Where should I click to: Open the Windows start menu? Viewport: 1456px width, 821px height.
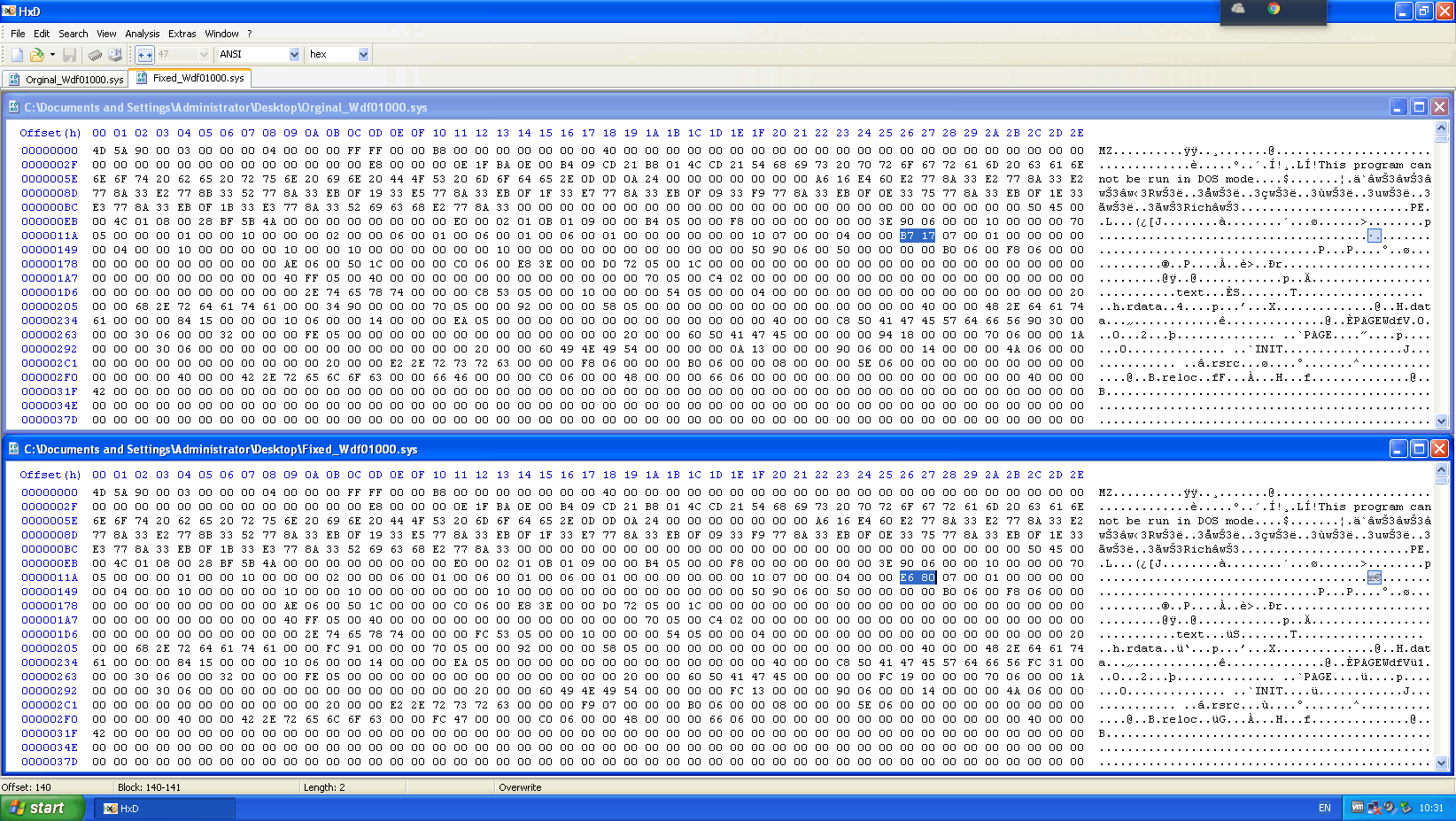(x=43, y=808)
